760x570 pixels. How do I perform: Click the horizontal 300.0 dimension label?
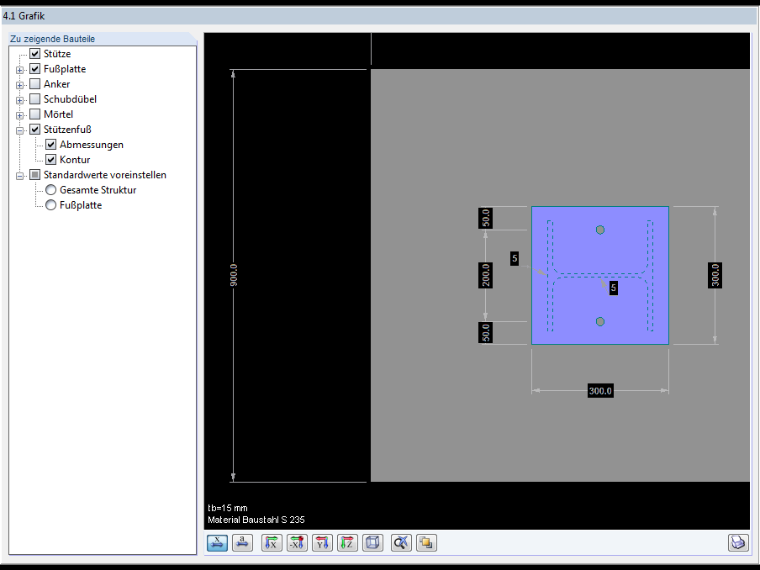coord(600,391)
